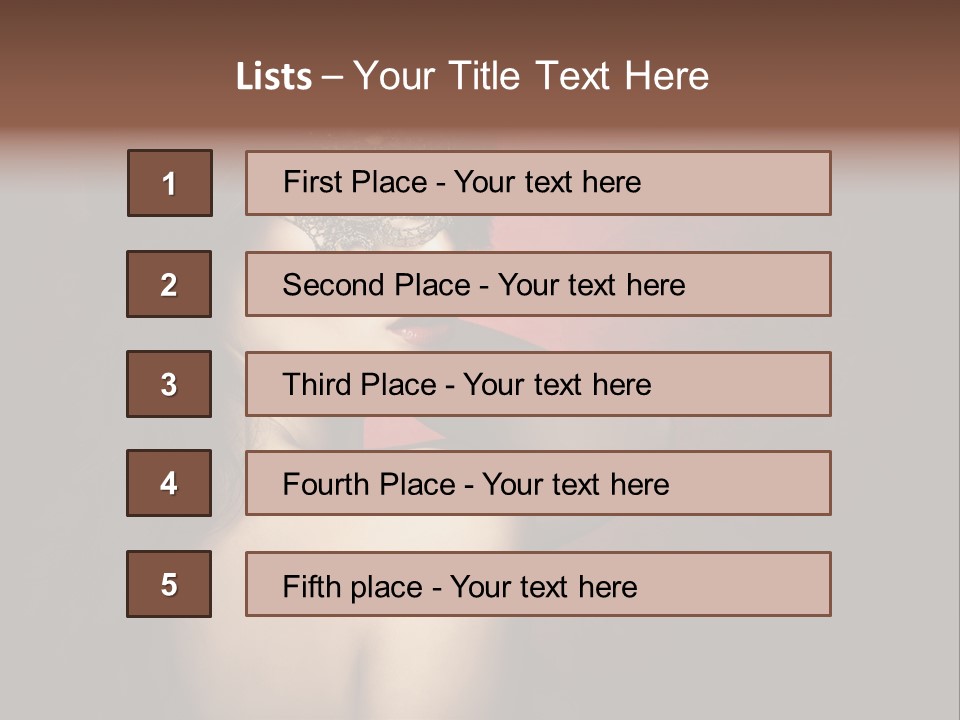Select the number 4 square

click(169, 483)
